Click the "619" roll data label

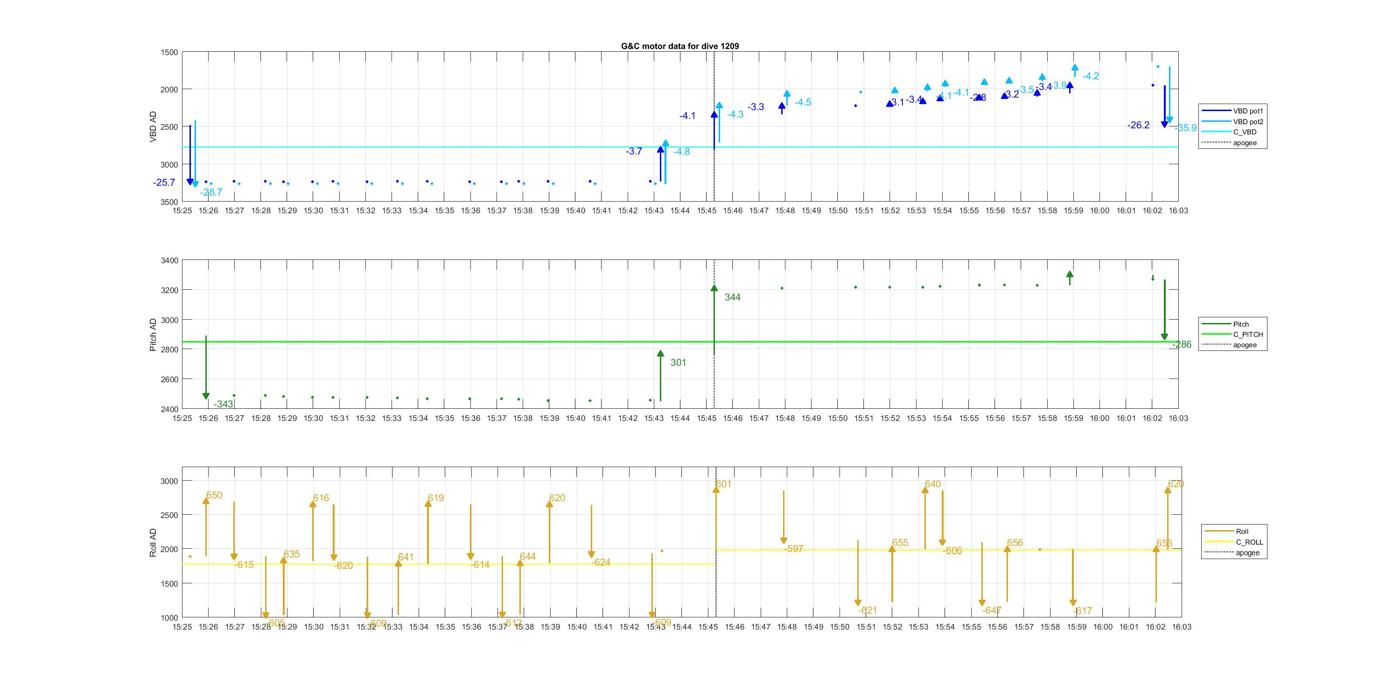(x=436, y=498)
